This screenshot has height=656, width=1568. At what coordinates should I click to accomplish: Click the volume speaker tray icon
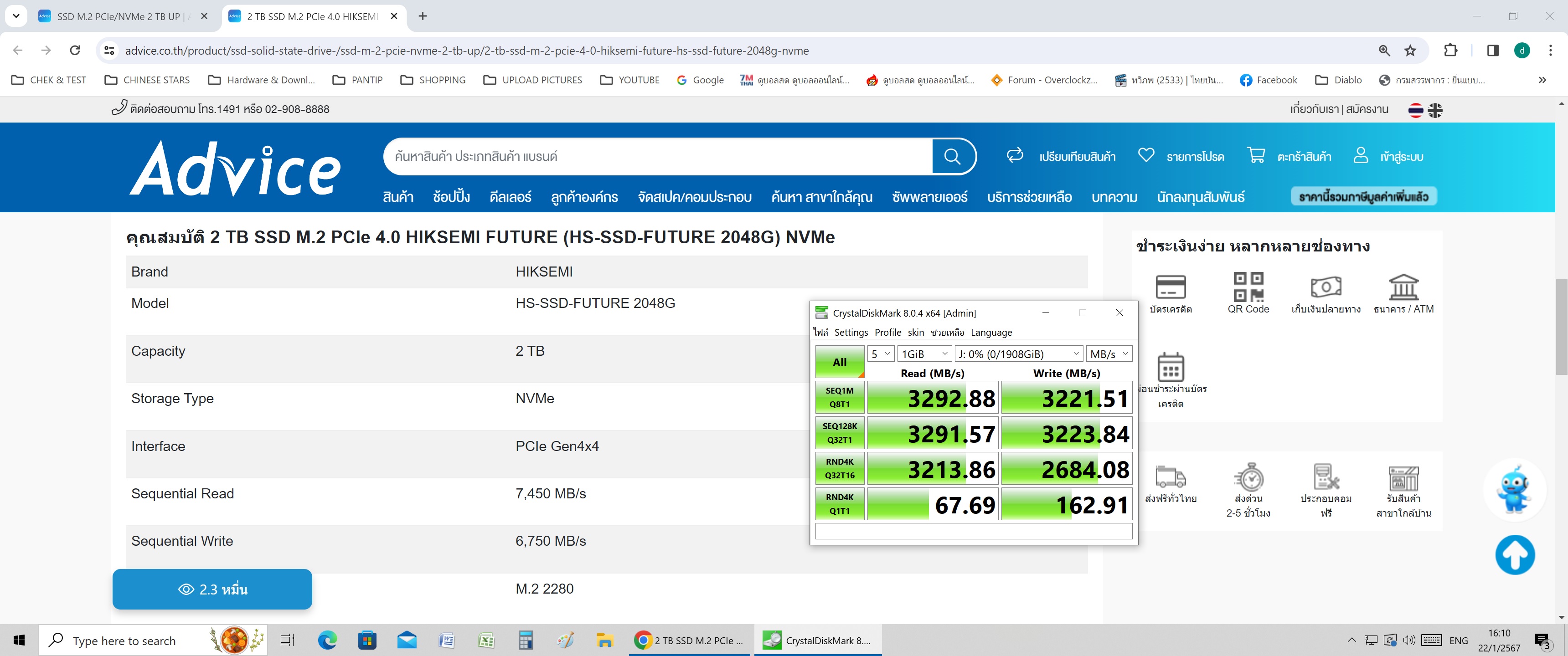[1408, 640]
